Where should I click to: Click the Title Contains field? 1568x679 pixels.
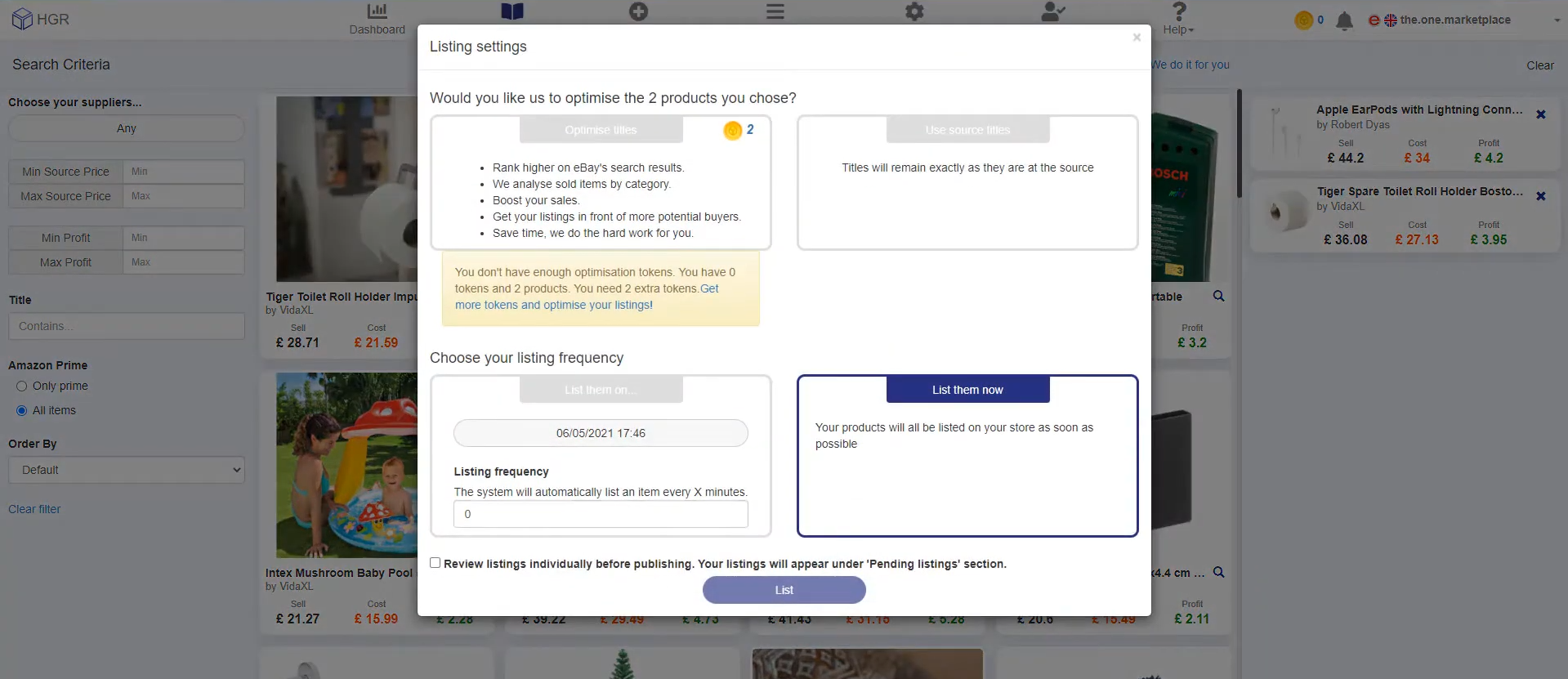point(127,326)
